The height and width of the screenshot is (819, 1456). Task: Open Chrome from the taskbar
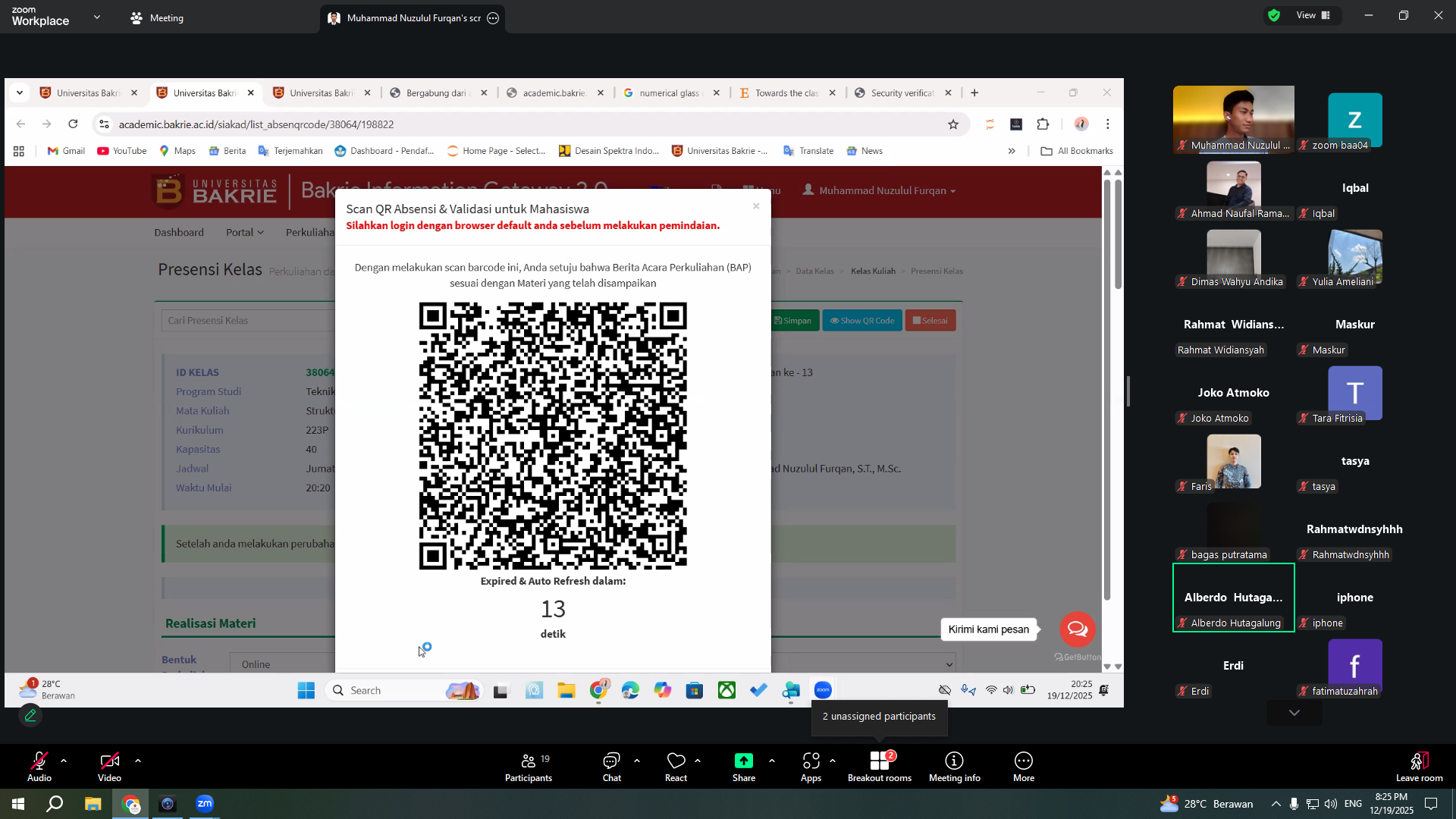[x=131, y=804]
